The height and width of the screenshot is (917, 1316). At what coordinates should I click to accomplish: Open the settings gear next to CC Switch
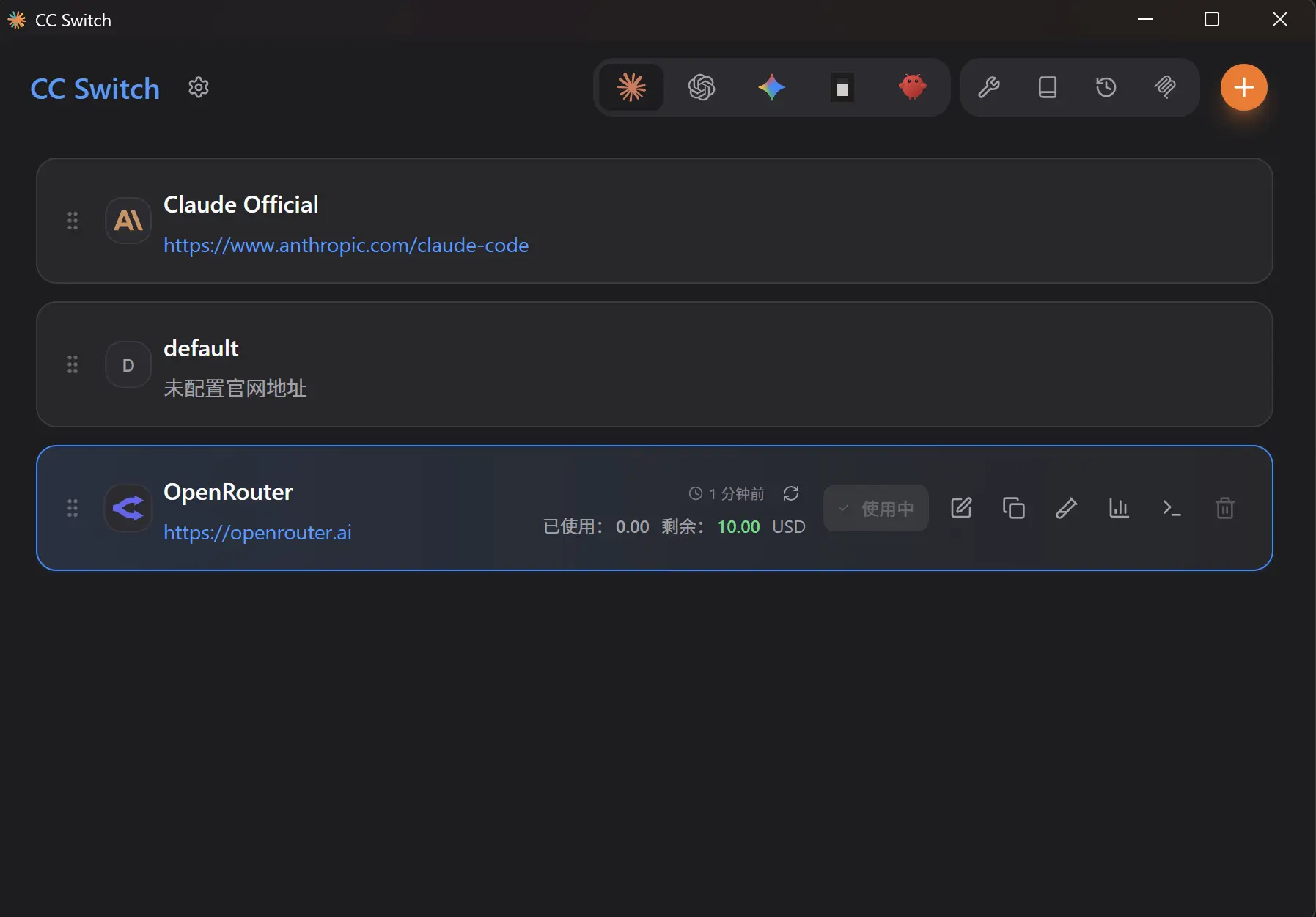tap(199, 88)
